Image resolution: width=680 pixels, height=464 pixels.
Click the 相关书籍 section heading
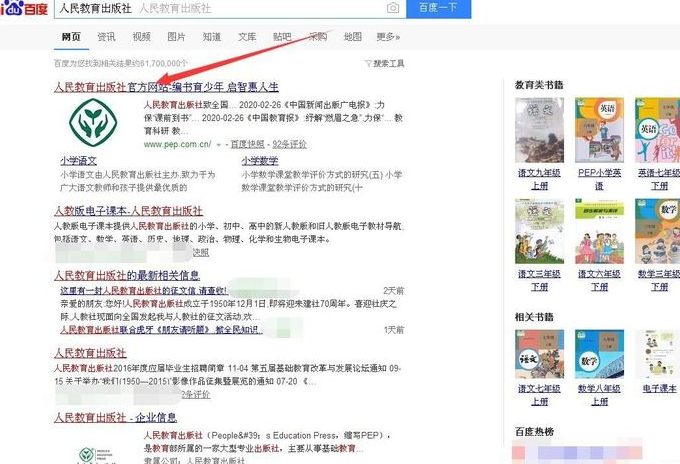534,317
